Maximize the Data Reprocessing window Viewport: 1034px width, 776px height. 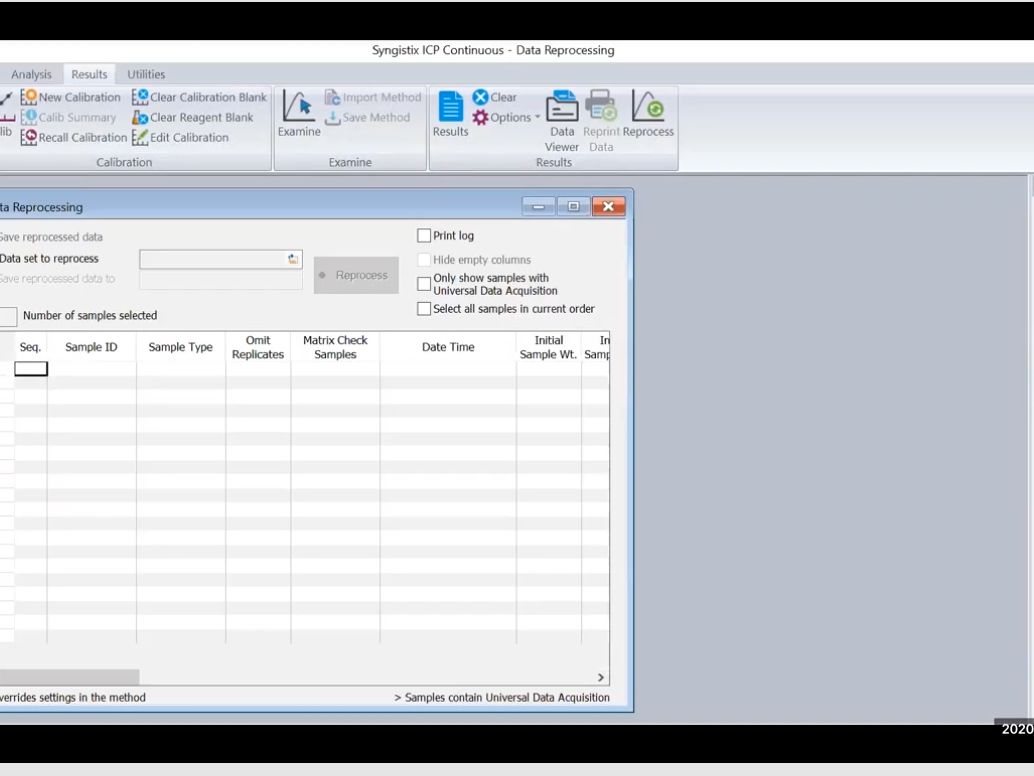click(x=574, y=206)
